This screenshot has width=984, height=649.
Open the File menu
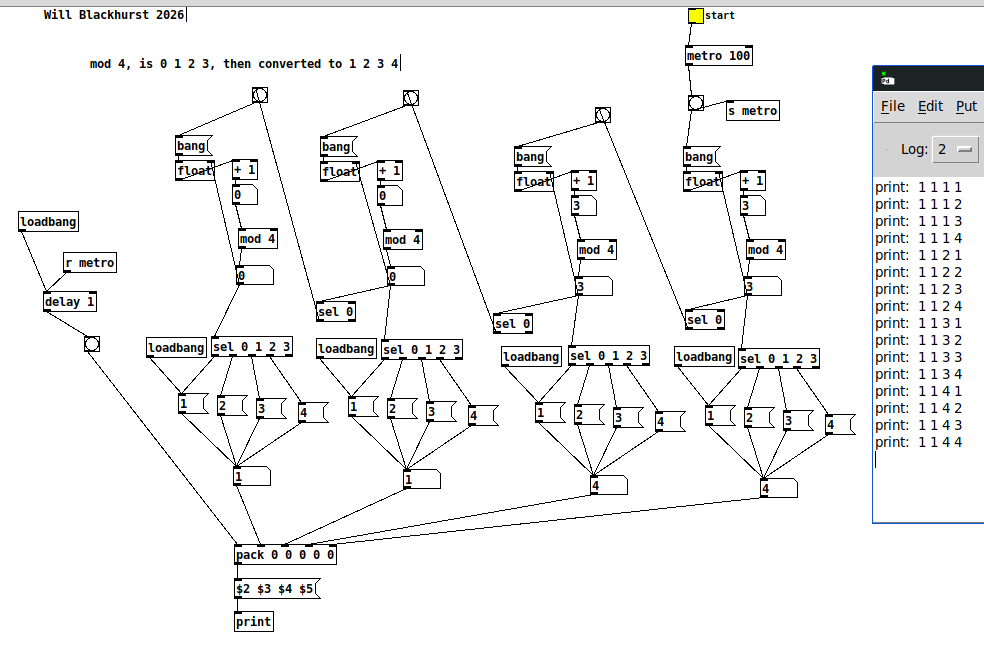[x=891, y=106]
